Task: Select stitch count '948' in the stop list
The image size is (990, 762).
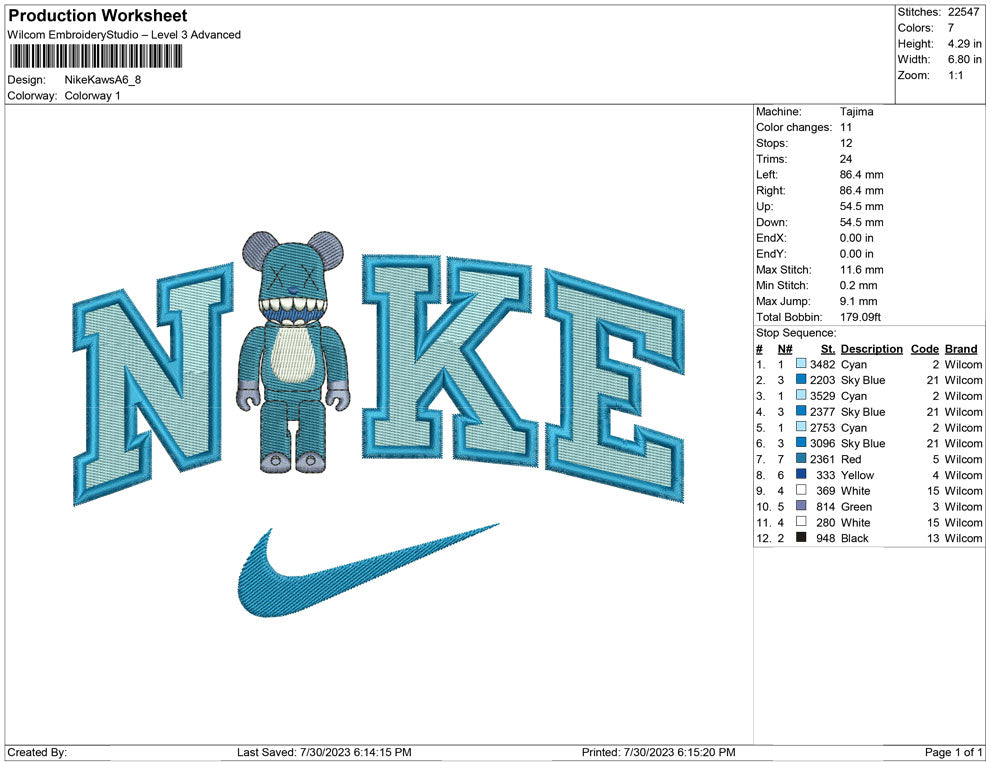Action: coord(825,538)
